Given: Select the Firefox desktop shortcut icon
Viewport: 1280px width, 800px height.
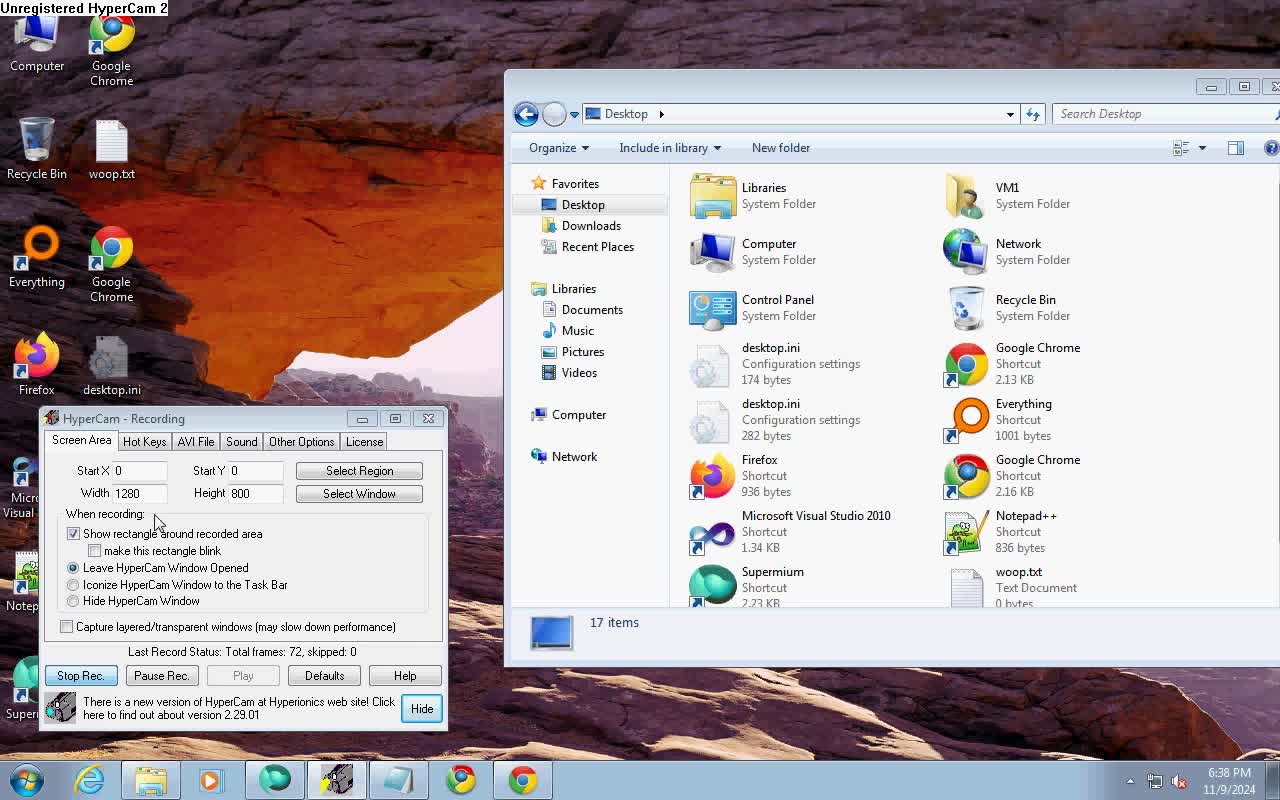Looking at the screenshot, I should (37, 364).
